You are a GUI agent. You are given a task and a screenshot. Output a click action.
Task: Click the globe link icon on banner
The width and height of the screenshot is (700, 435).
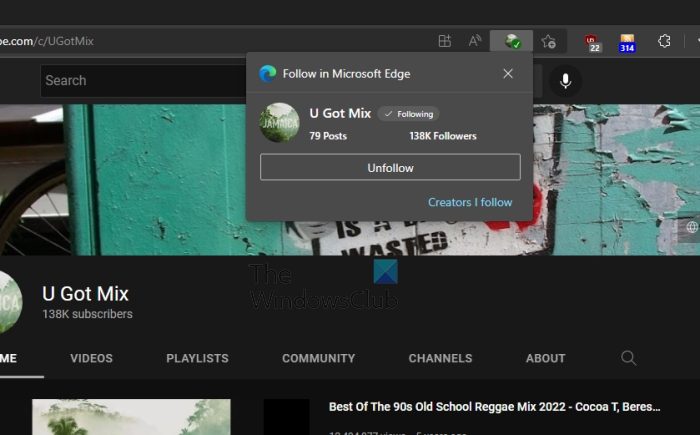point(691,227)
